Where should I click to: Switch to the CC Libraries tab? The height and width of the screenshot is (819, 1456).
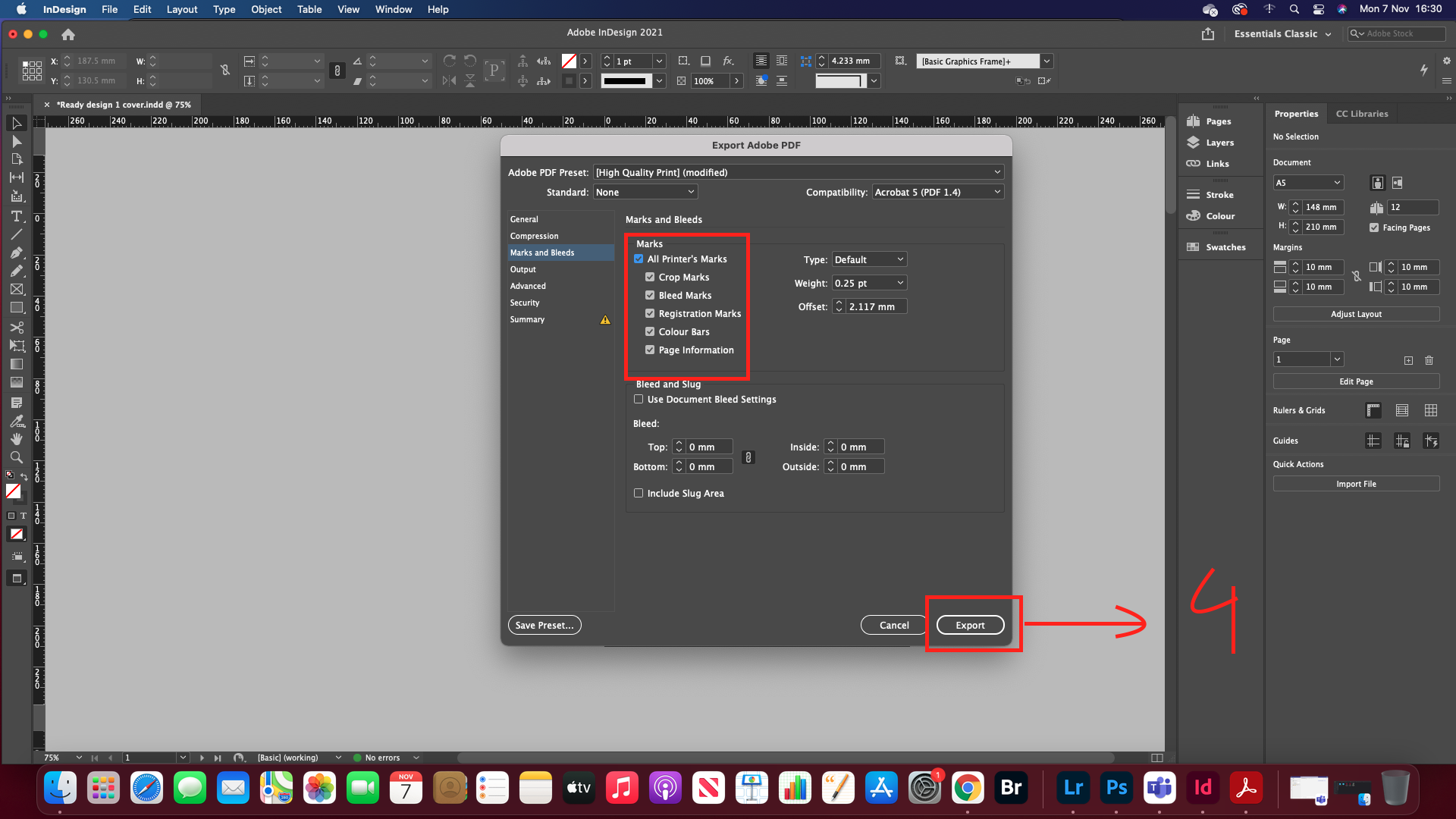point(1361,114)
